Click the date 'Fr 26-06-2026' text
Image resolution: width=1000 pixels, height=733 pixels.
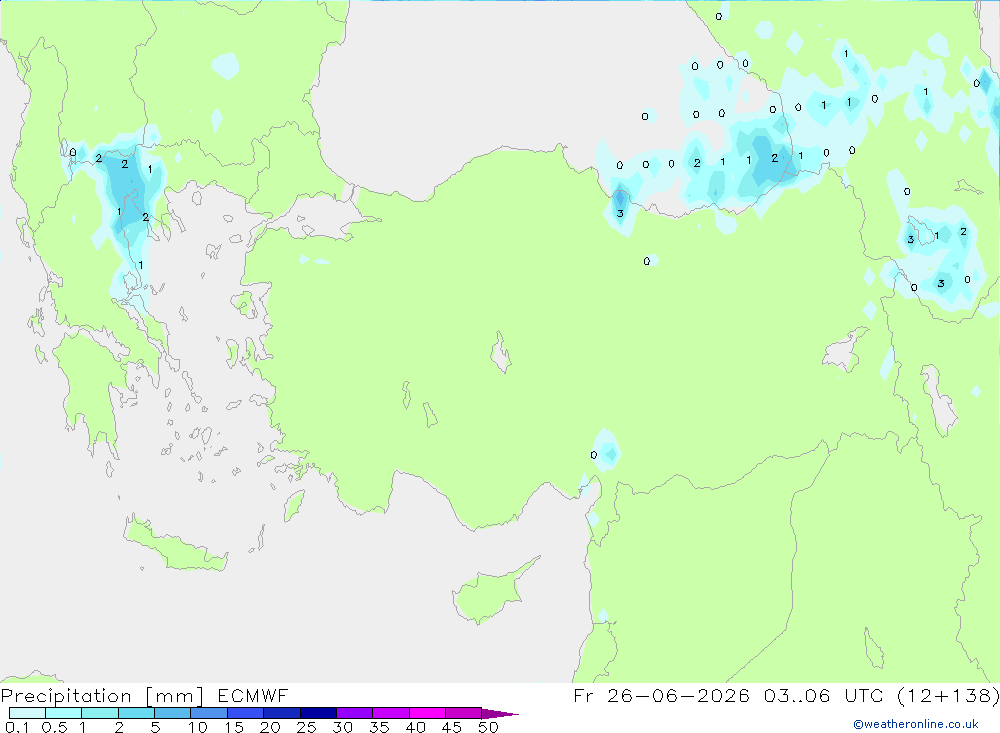tap(661, 695)
